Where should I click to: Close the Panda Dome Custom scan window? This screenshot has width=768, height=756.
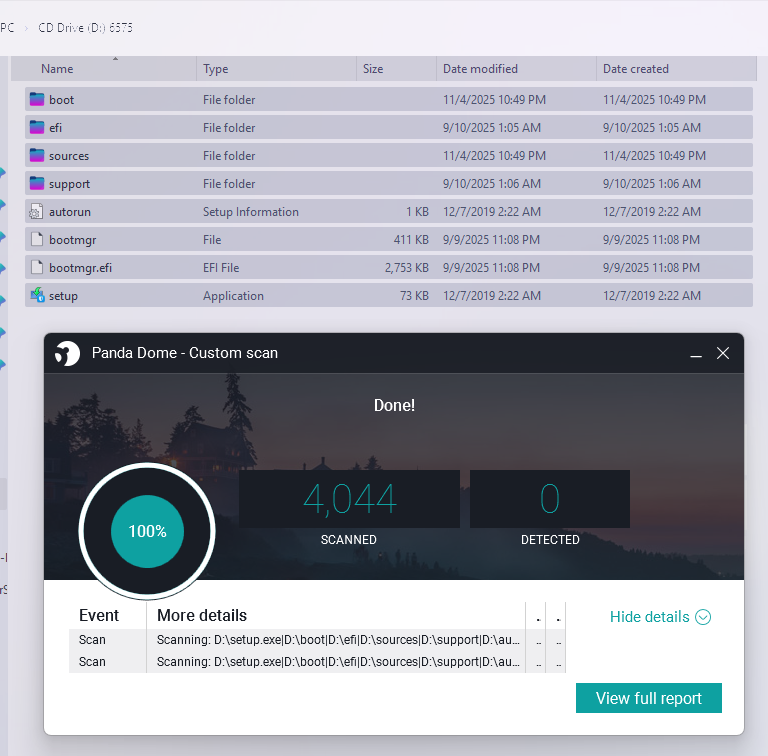tap(723, 353)
